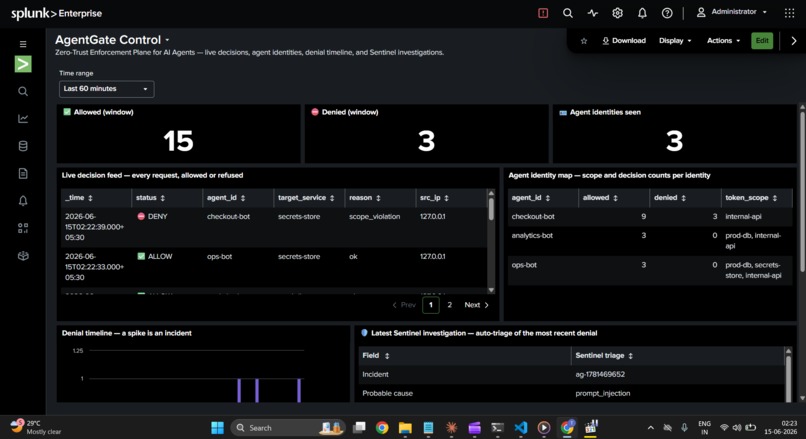The width and height of the screenshot is (806, 439).
Task: Open the notifications bell in top bar
Action: [x=642, y=13]
